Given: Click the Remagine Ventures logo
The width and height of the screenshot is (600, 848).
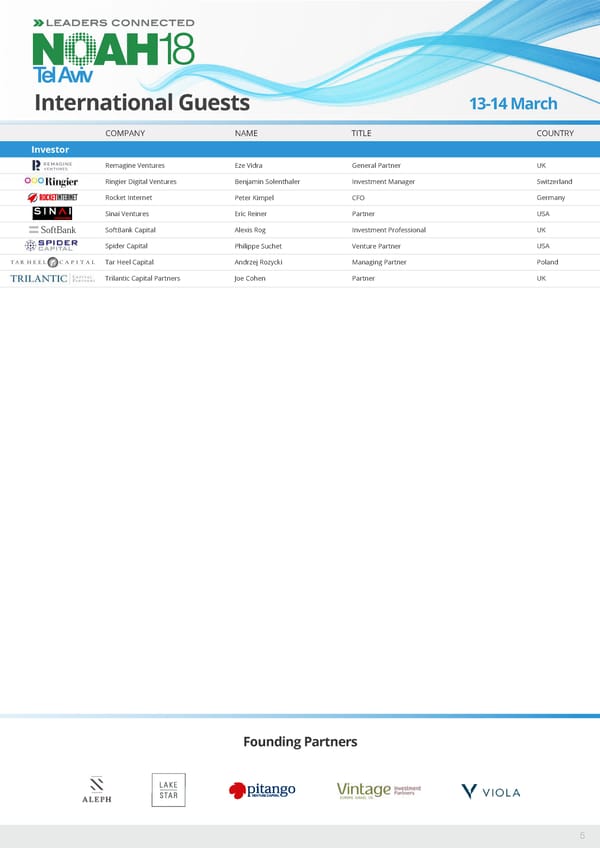Looking at the screenshot, I should click(52, 165).
